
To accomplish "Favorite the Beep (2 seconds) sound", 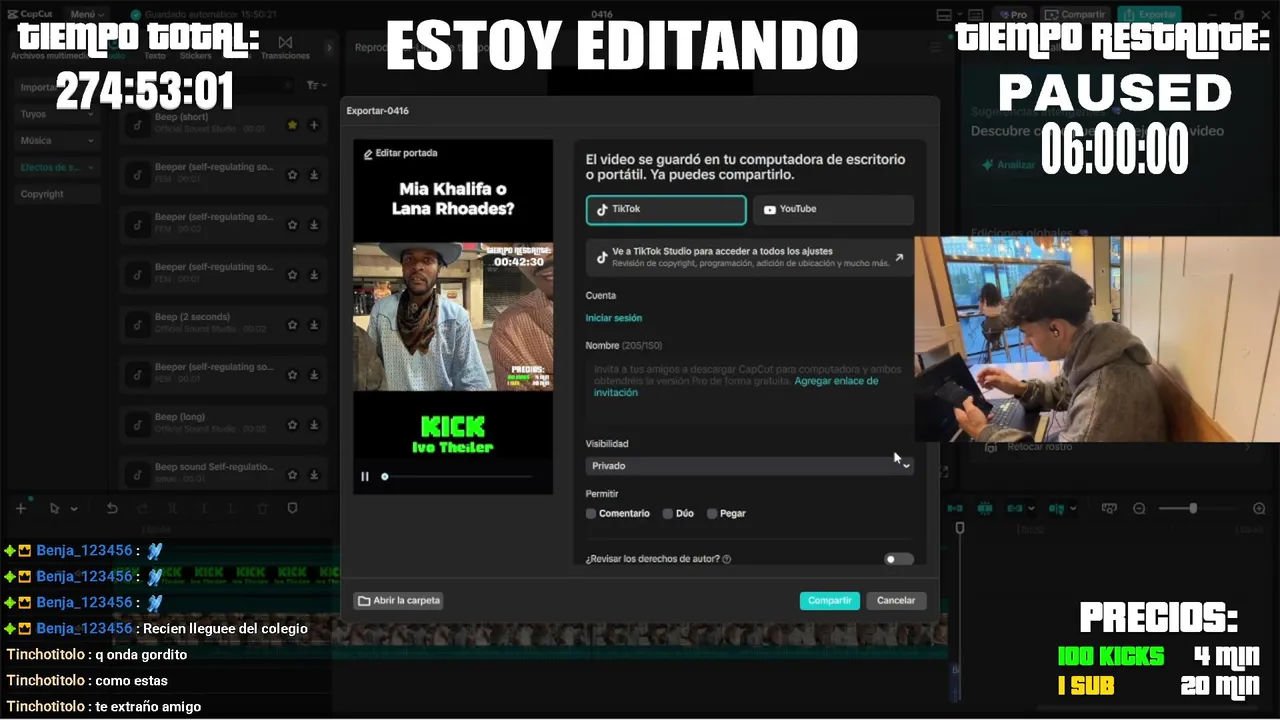I will [293, 325].
